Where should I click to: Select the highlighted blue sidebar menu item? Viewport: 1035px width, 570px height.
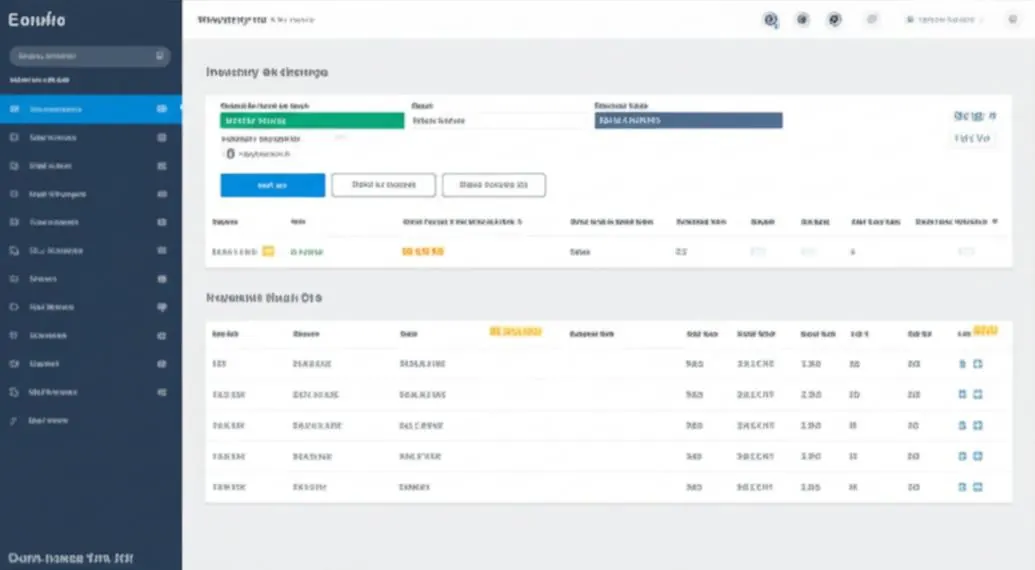[x=90, y=109]
